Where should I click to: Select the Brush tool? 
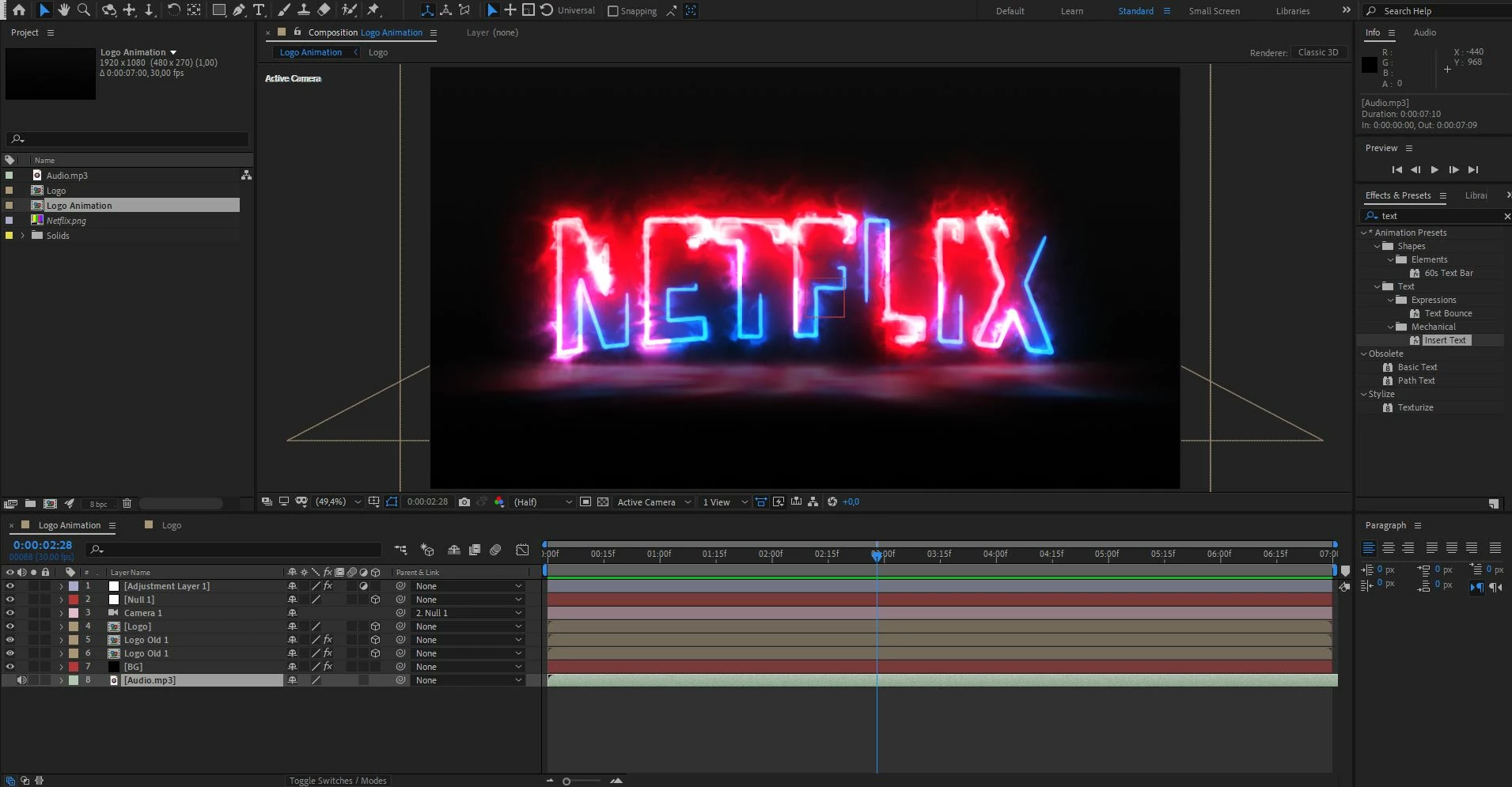click(x=284, y=10)
